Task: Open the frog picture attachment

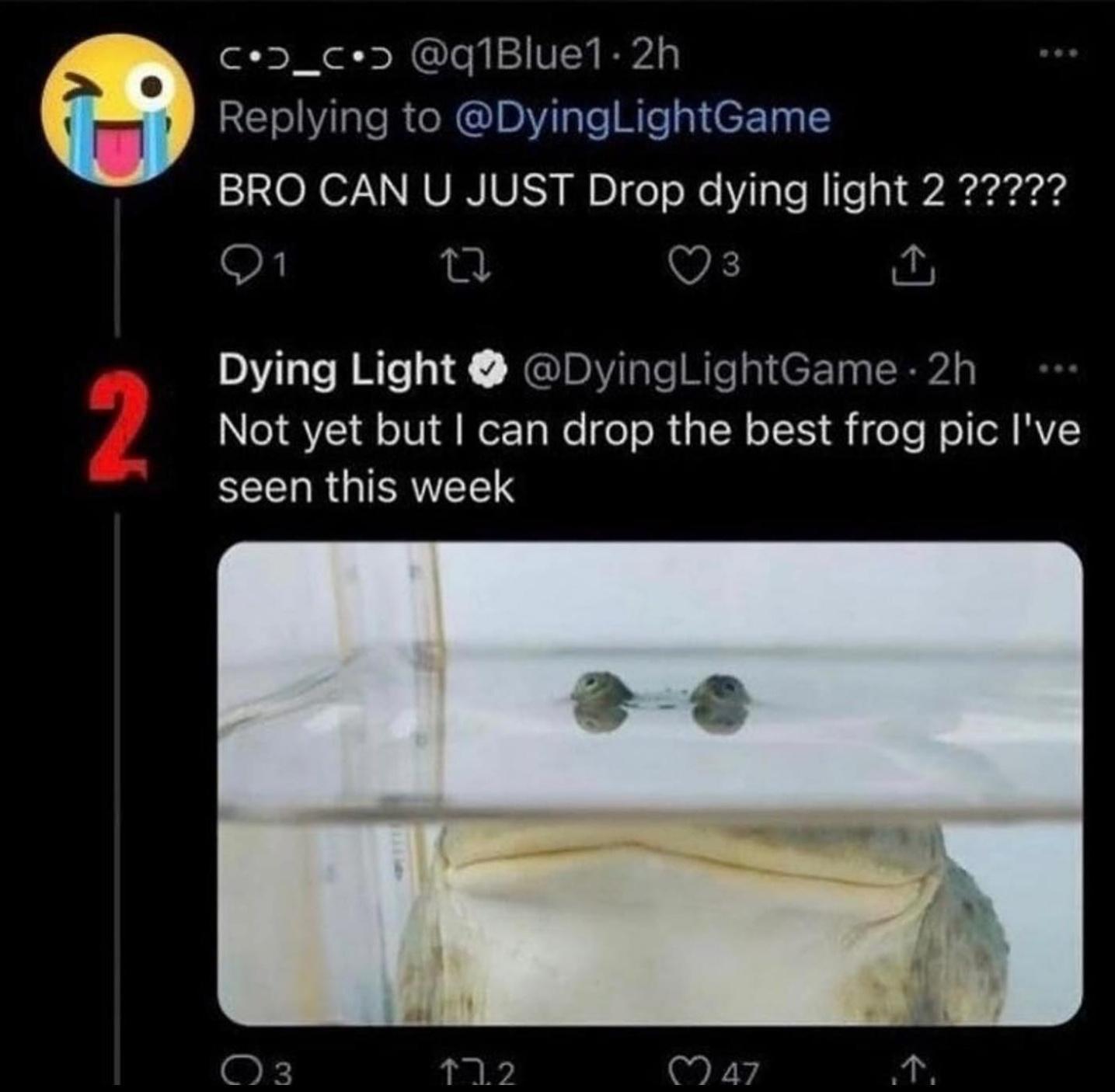Action: pos(650,783)
